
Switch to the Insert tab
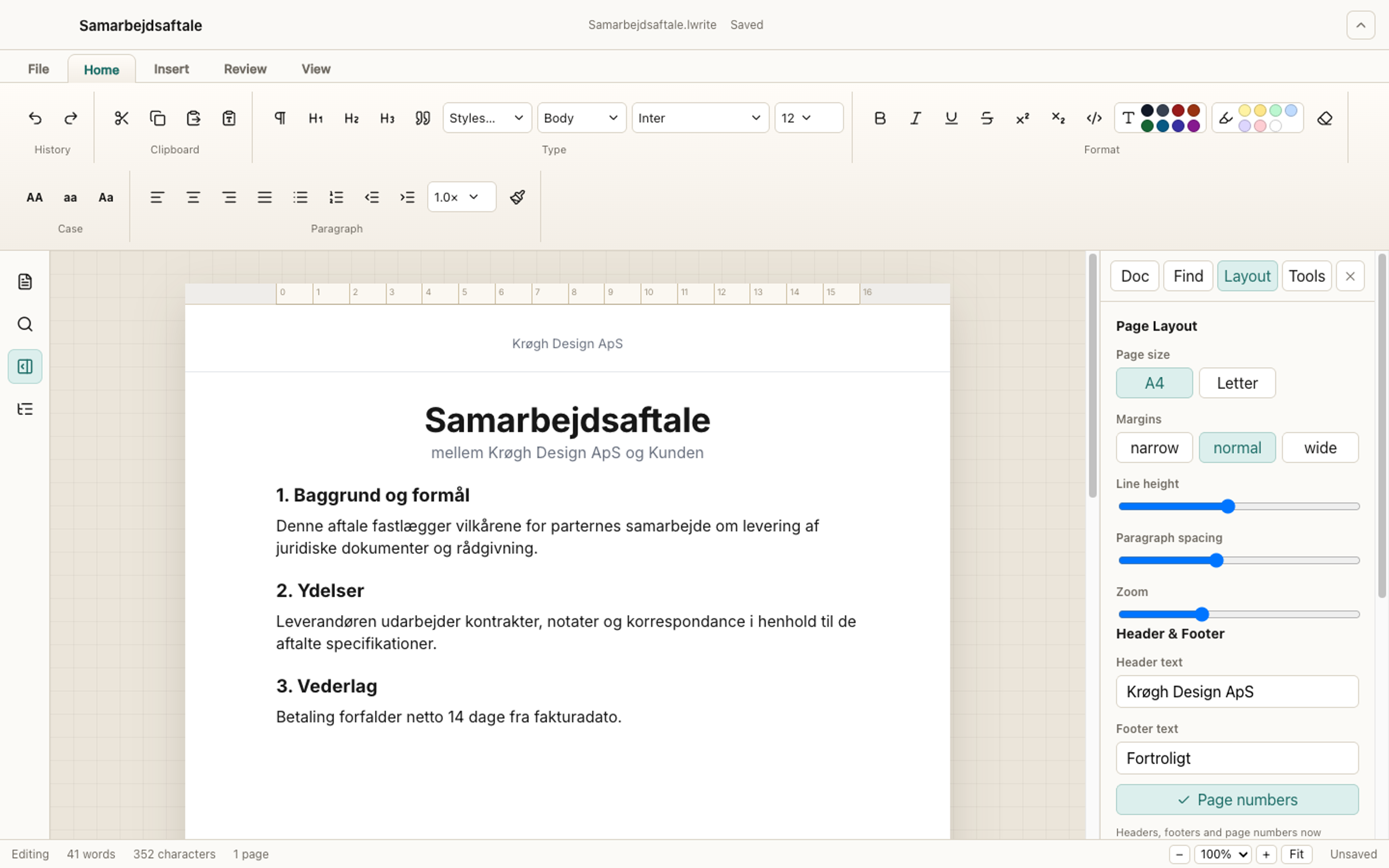(171, 69)
